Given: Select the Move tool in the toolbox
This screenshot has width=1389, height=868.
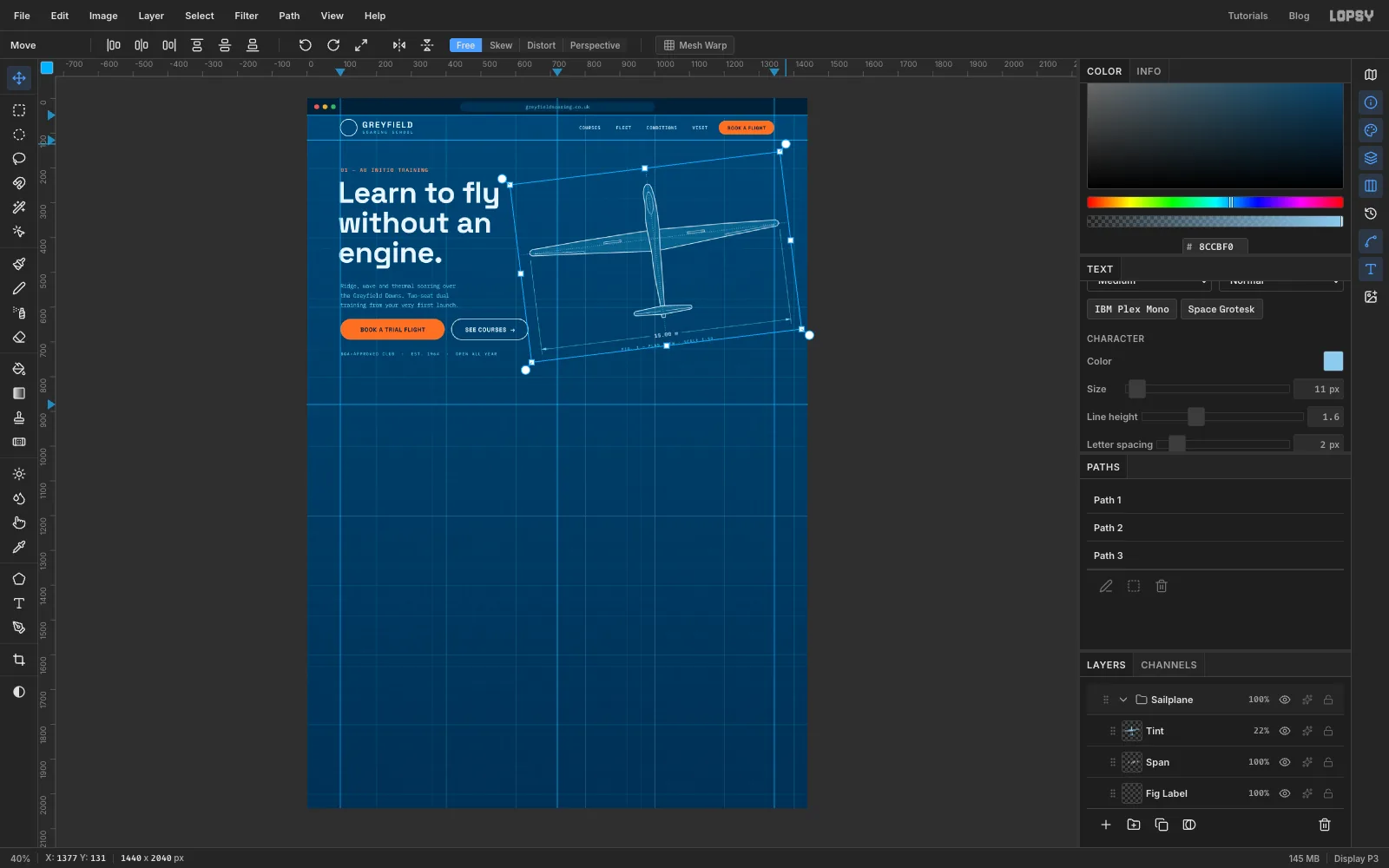Looking at the screenshot, I should tap(19, 78).
